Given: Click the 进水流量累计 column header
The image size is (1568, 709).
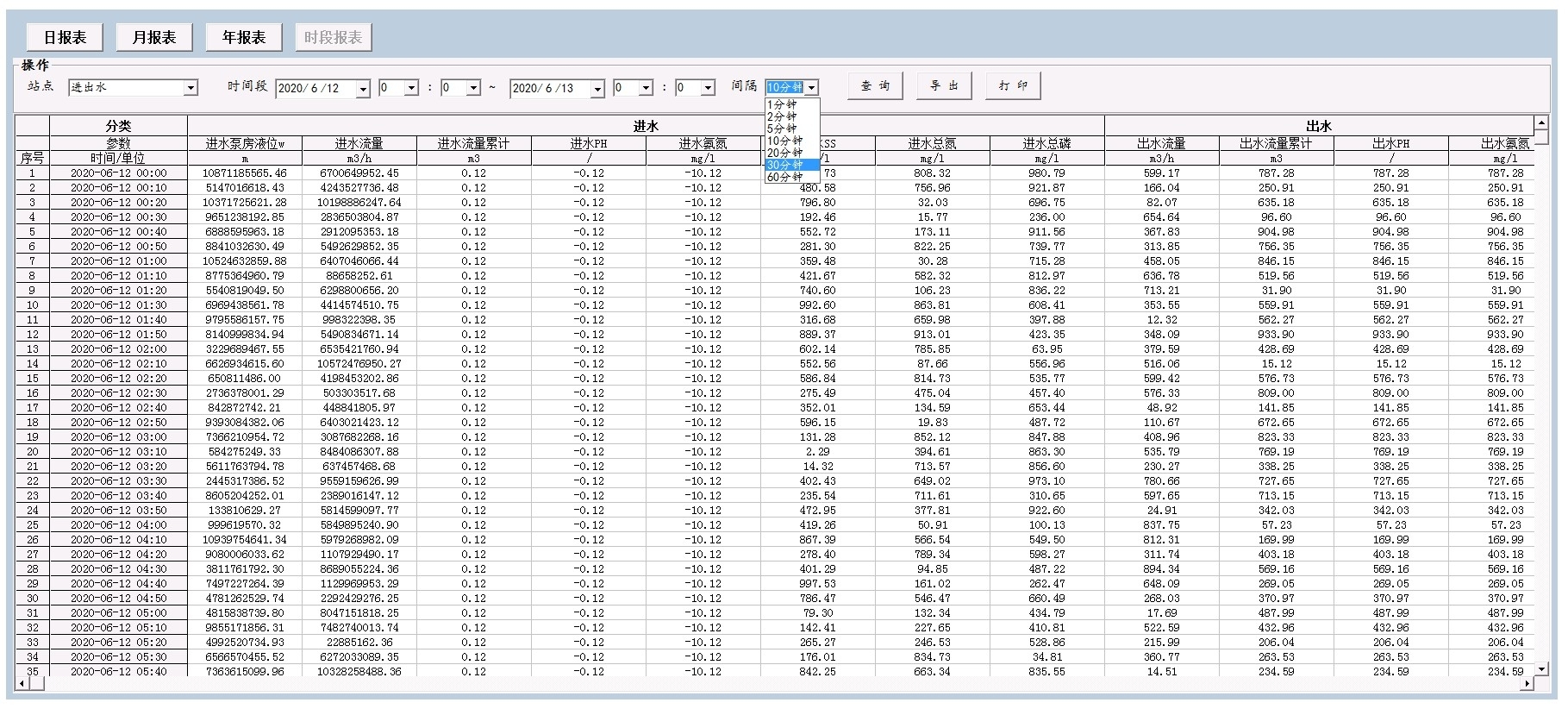Looking at the screenshot, I should click(473, 144).
